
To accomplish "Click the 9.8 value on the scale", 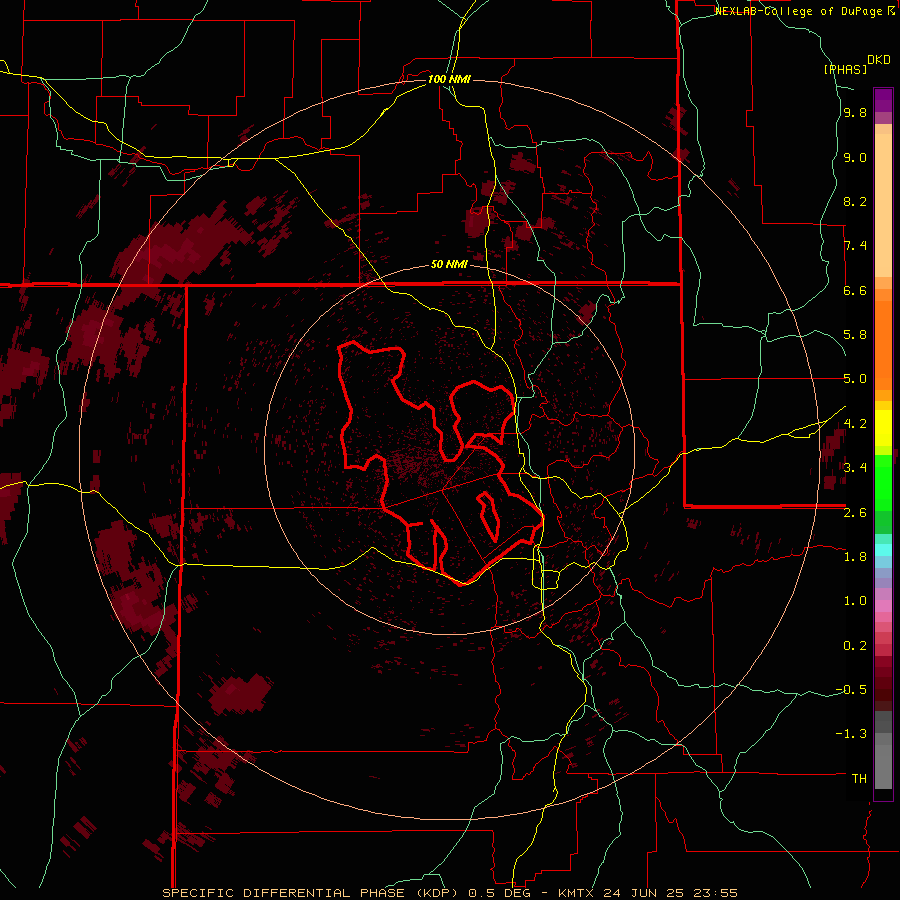I will [855, 112].
